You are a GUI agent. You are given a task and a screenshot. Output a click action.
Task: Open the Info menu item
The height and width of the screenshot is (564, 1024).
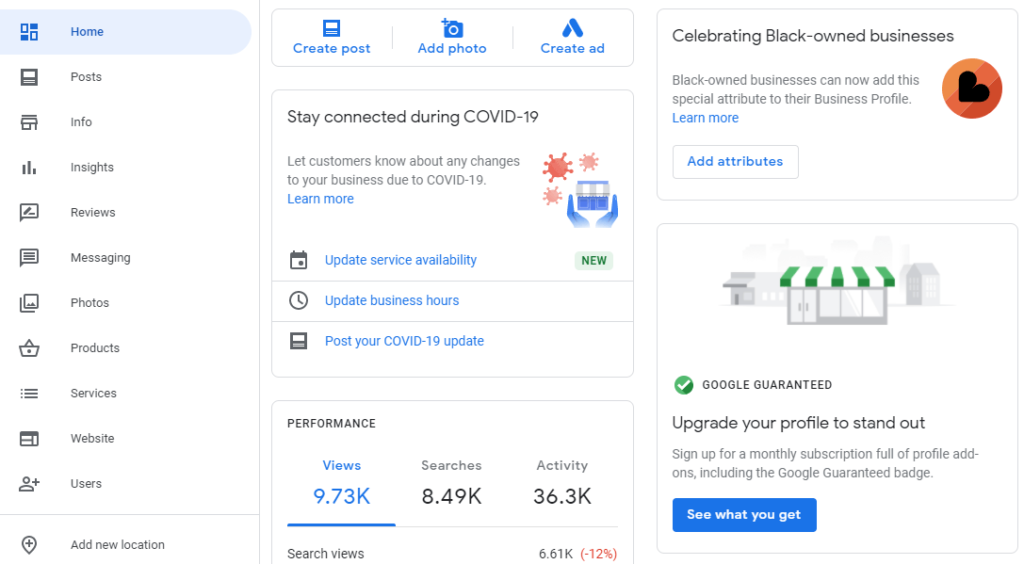[x=81, y=122]
